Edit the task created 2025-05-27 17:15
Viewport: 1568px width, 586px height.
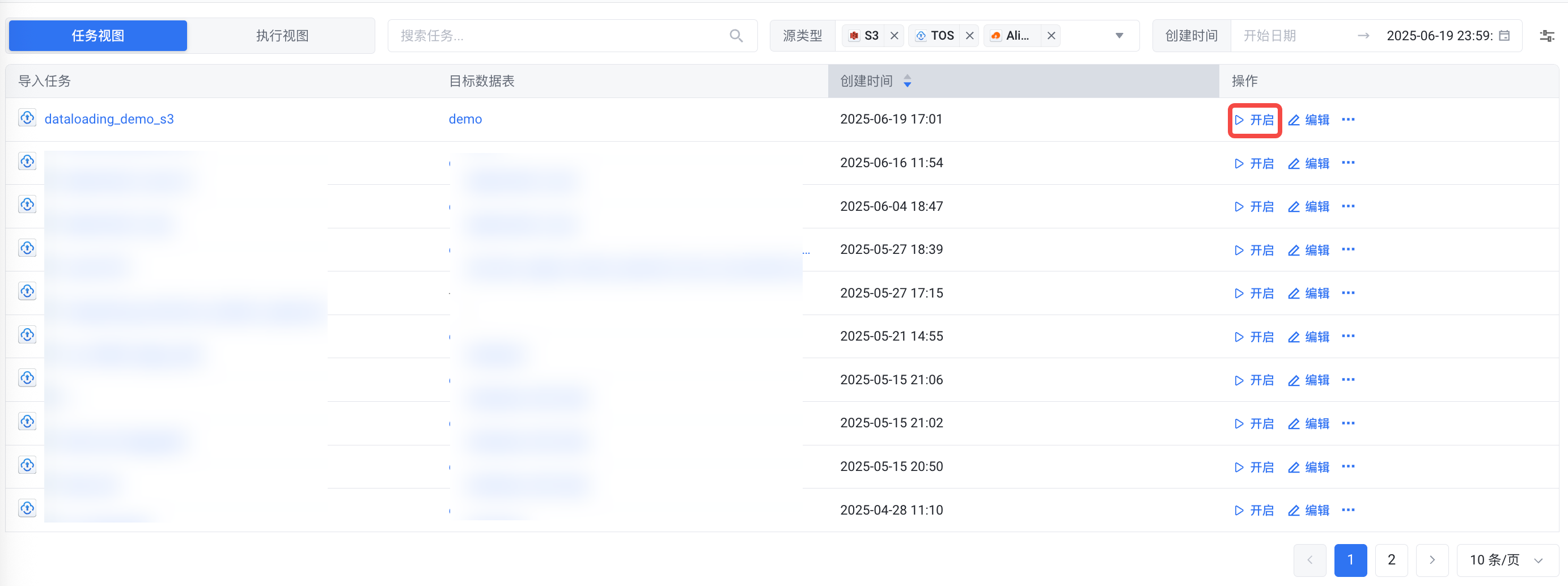coord(1309,294)
